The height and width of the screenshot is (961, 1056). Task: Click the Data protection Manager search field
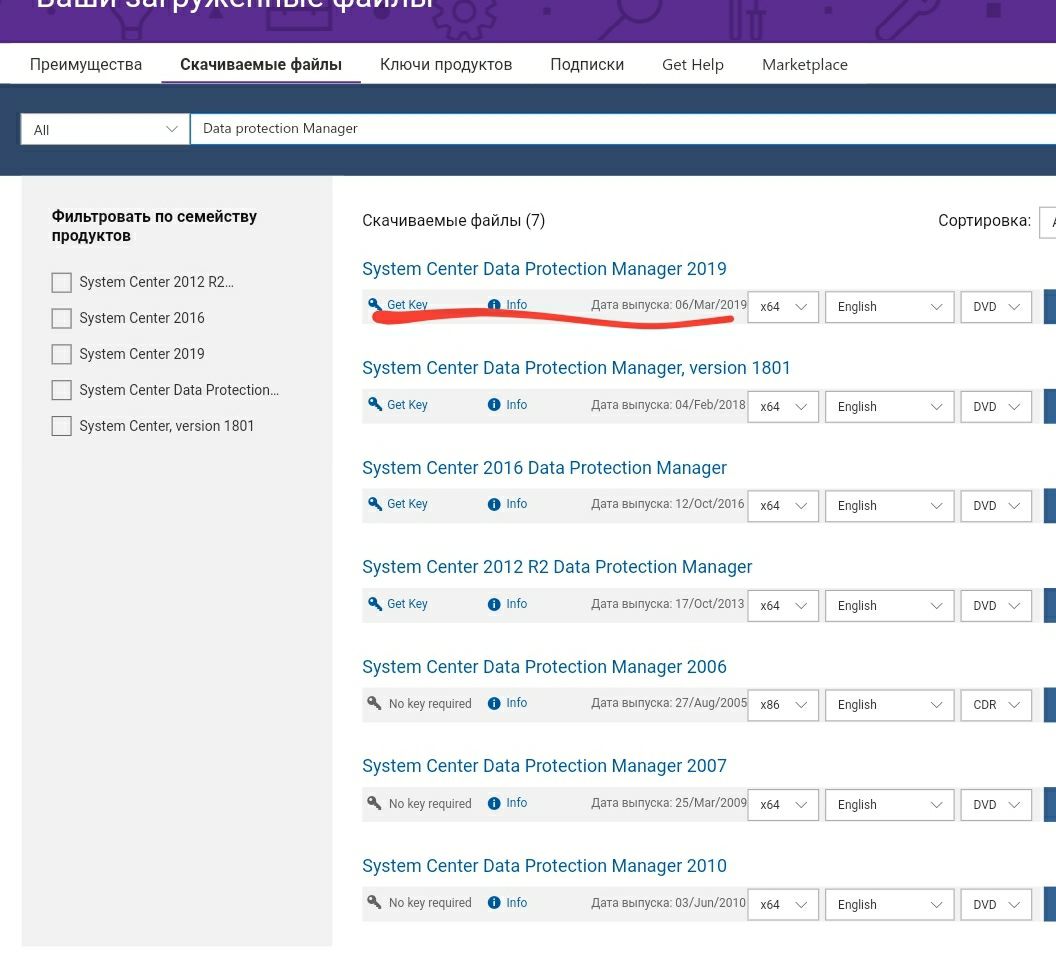(623, 129)
